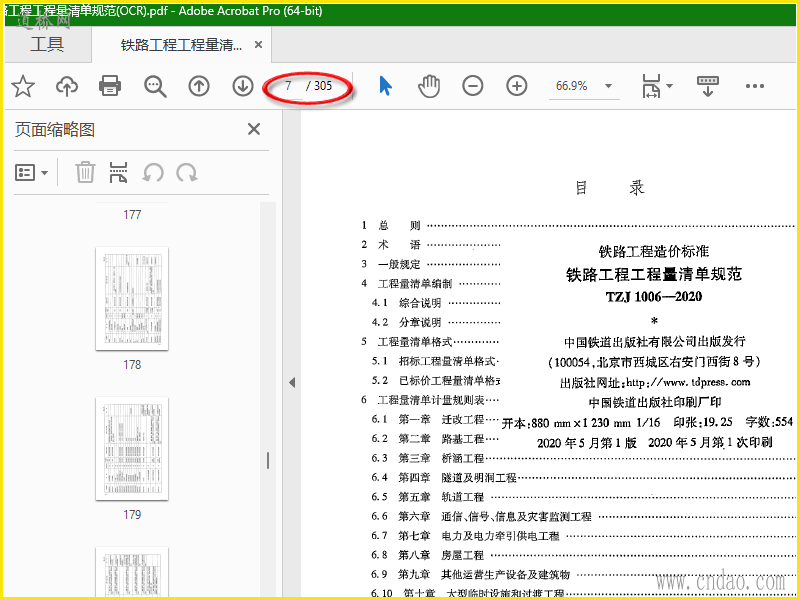Click the page number field showing 7

pos(289,86)
